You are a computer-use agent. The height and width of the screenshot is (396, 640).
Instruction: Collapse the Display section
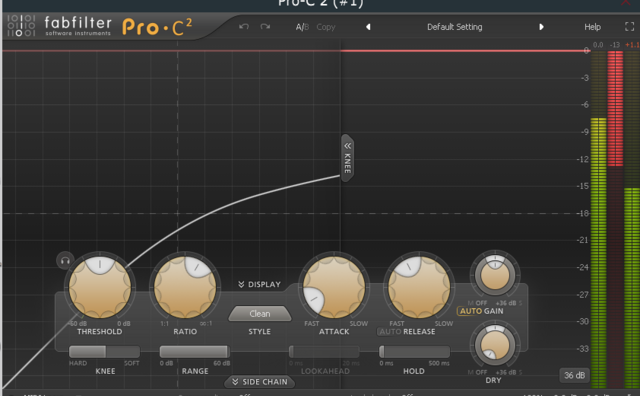pyautogui.click(x=260, y=284)
